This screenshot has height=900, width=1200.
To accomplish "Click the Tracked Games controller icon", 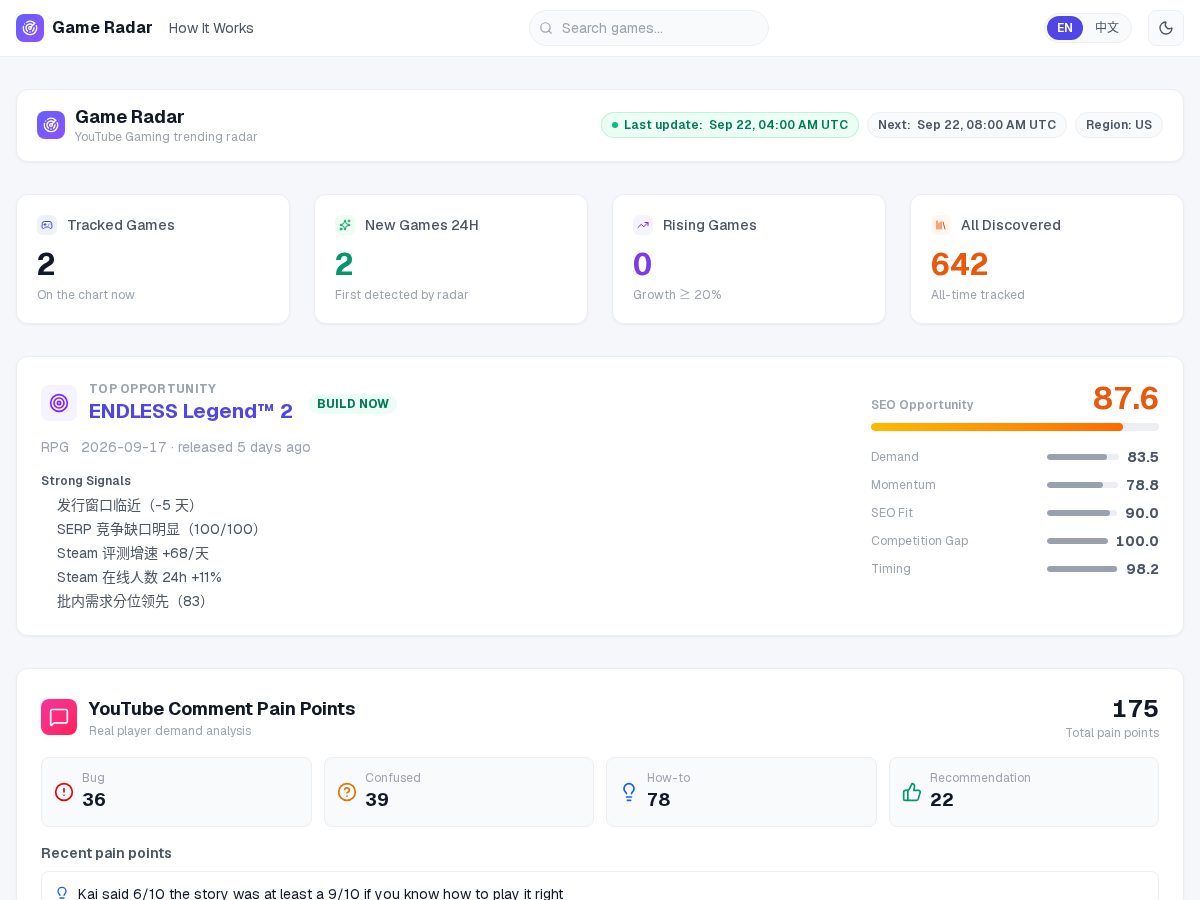I will coord(47,225).
